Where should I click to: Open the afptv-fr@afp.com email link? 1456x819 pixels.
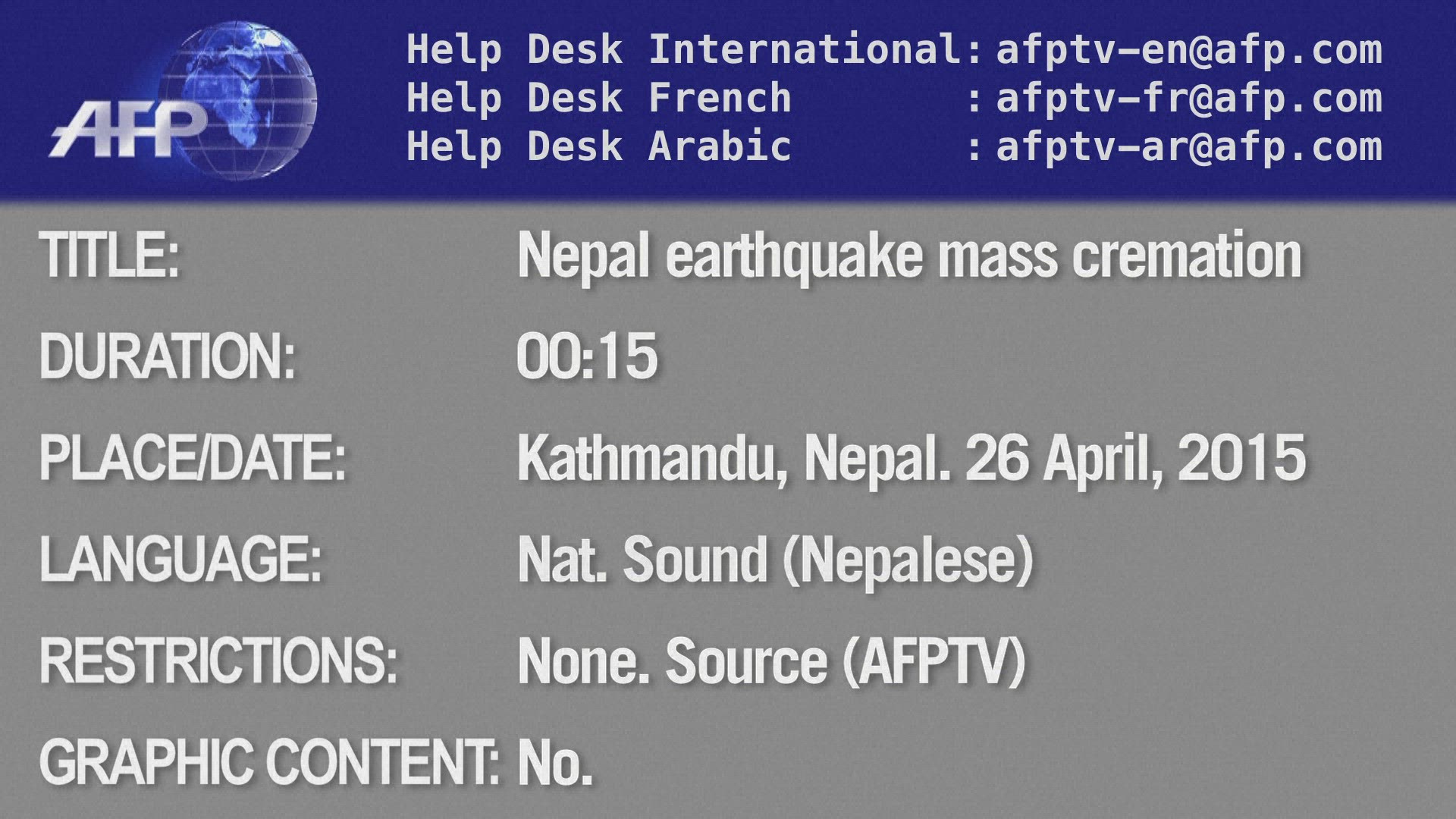point(1188,99)
